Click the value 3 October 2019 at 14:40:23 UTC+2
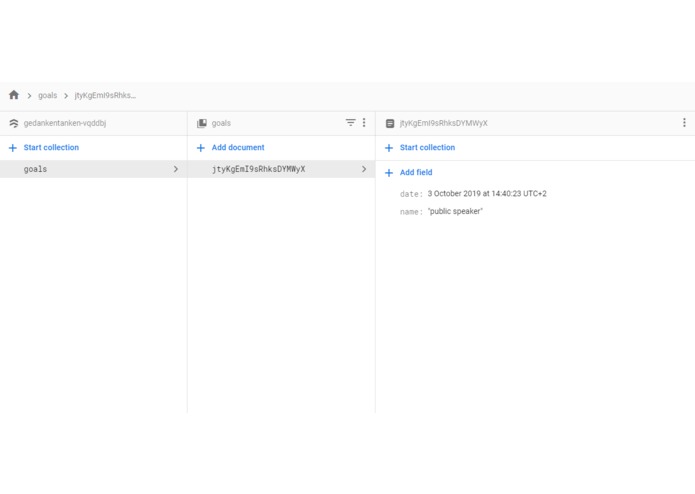This screenshot has height=494, width=695. (x=487, y=194)
